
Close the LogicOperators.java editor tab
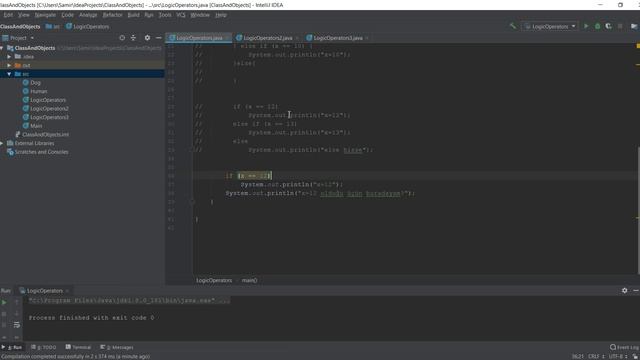227,38
